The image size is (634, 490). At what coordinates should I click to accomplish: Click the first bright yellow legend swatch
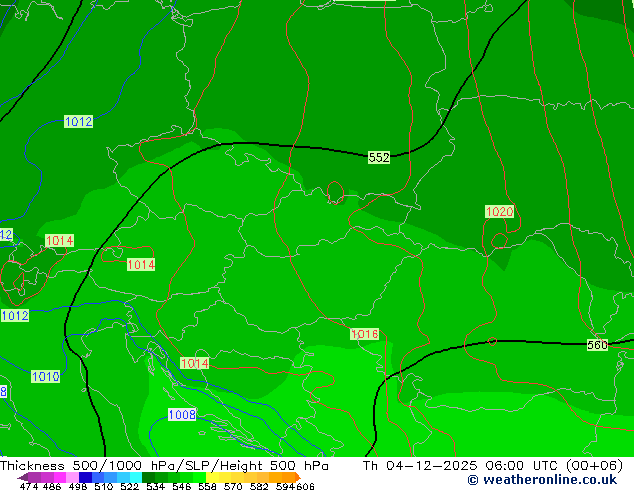(212, 477)
